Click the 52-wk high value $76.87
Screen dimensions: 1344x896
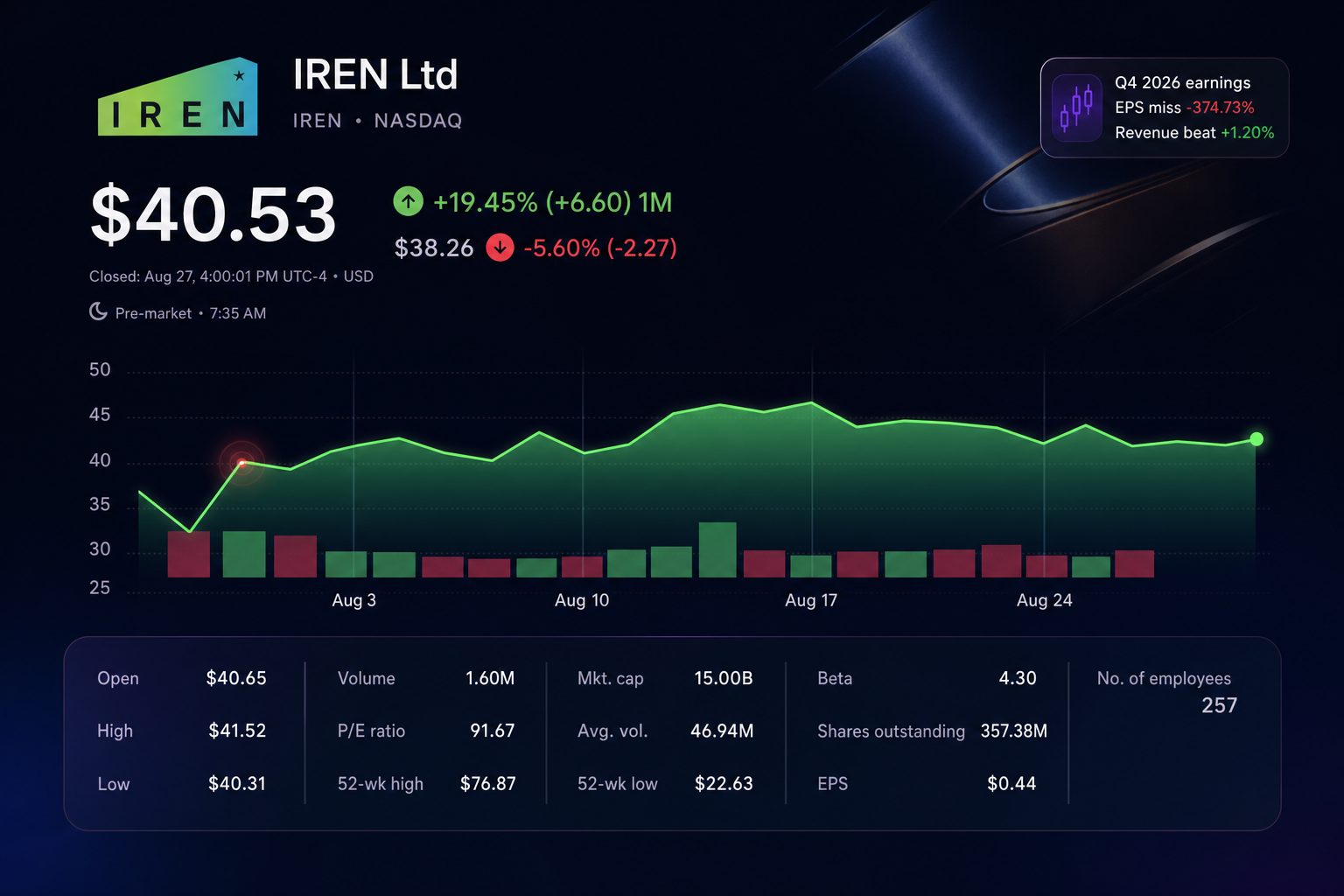pyautogui.click(x=488, y=783)
